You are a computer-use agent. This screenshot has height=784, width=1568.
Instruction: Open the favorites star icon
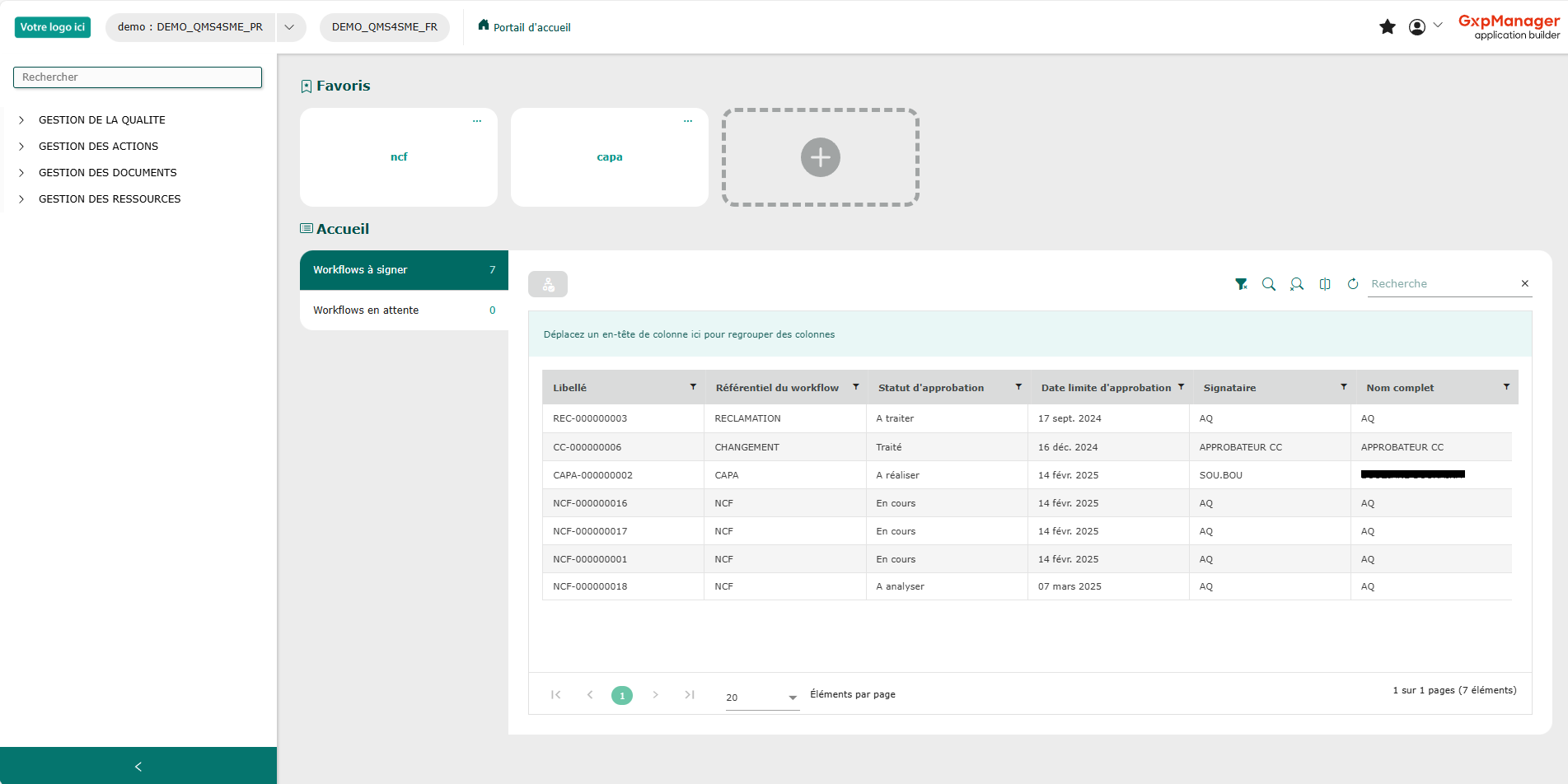(x=1388, y=27)
